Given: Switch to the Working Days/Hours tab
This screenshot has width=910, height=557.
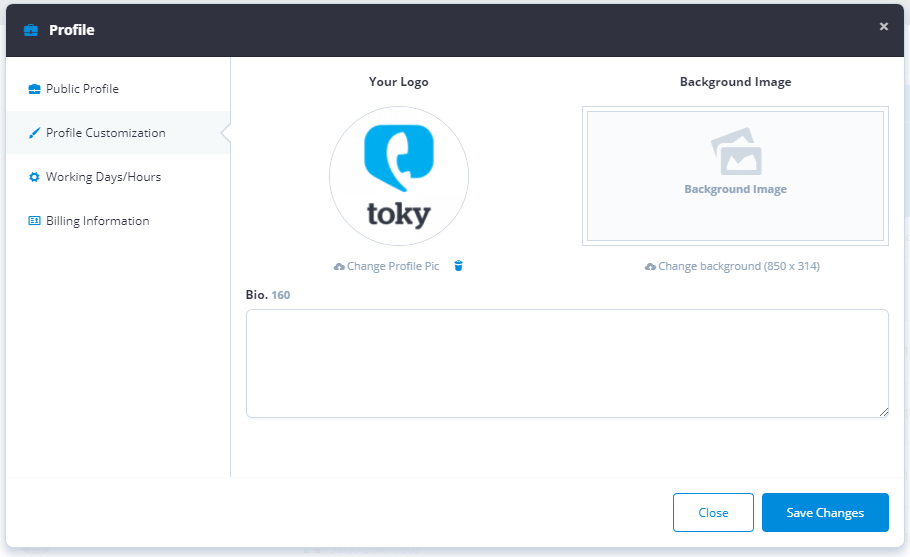Looking at the screenshot, I should pos(103,177).
